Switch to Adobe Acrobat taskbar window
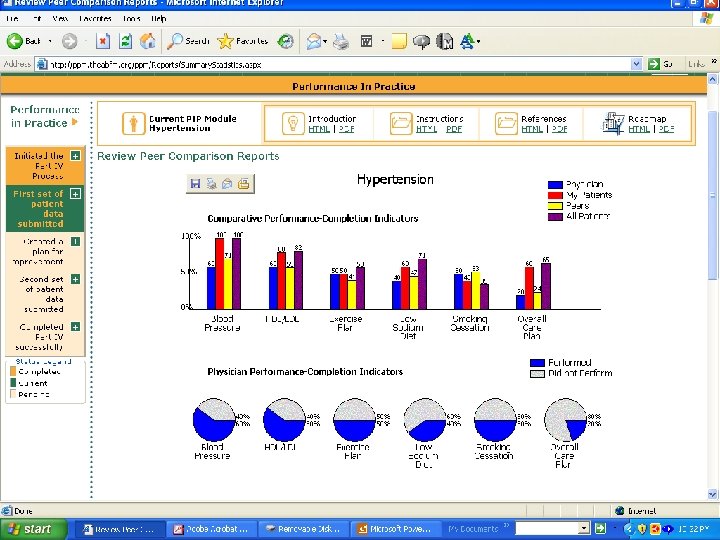The height and width of the screenshot is (540, 720). 211,529
